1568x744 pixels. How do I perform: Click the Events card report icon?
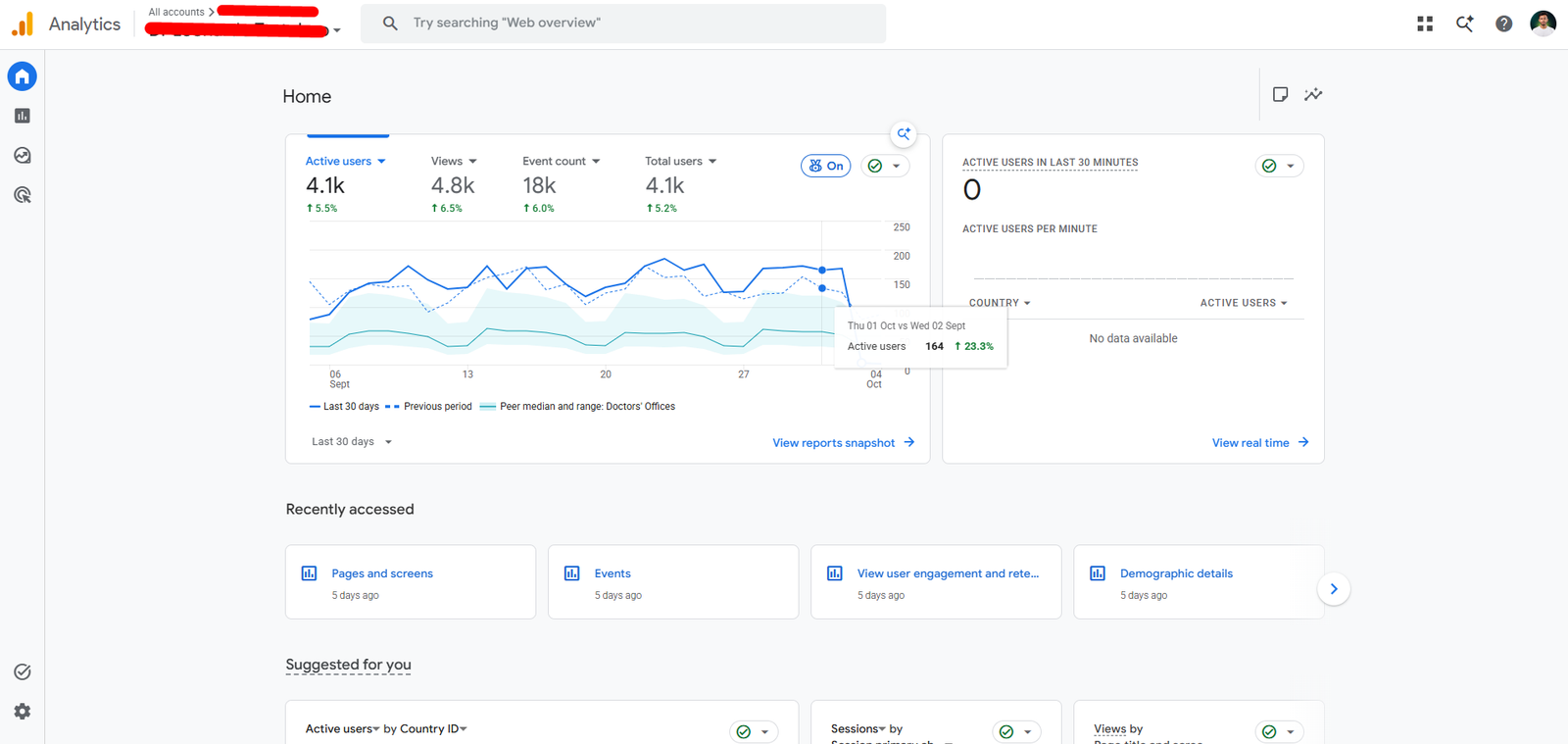pos(572,573)
